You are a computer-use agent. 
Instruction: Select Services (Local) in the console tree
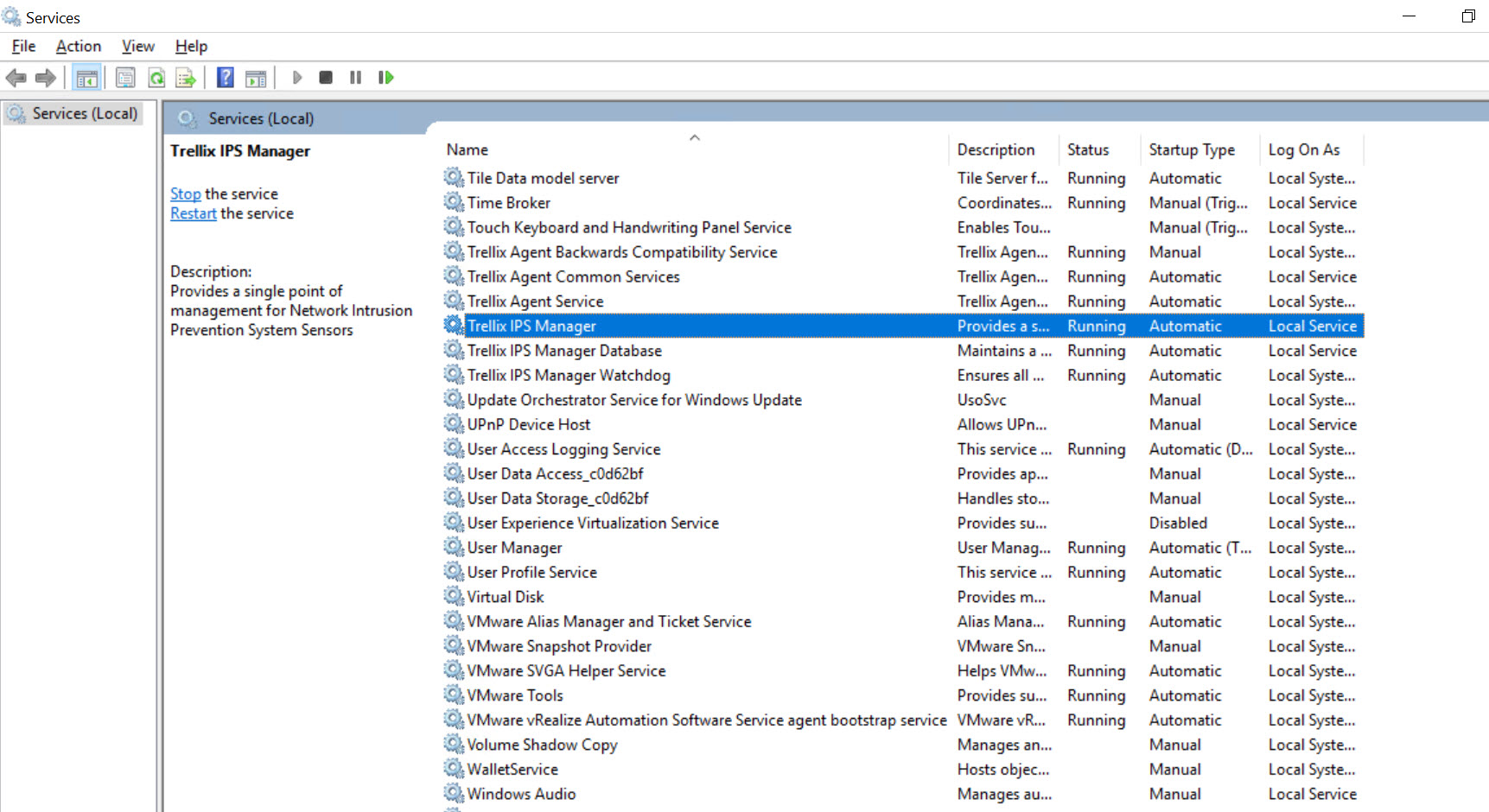tap(85, 113)
